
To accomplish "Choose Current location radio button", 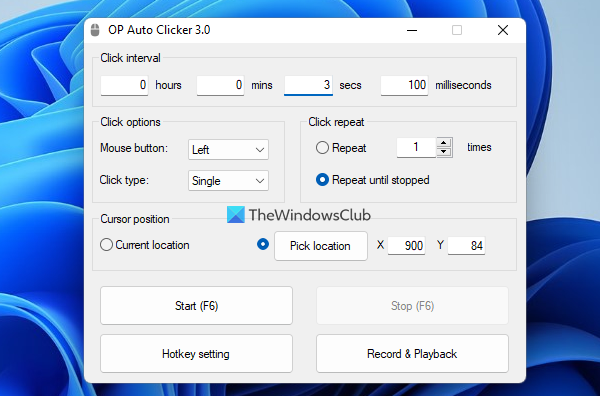I will (x=106, y=245).
